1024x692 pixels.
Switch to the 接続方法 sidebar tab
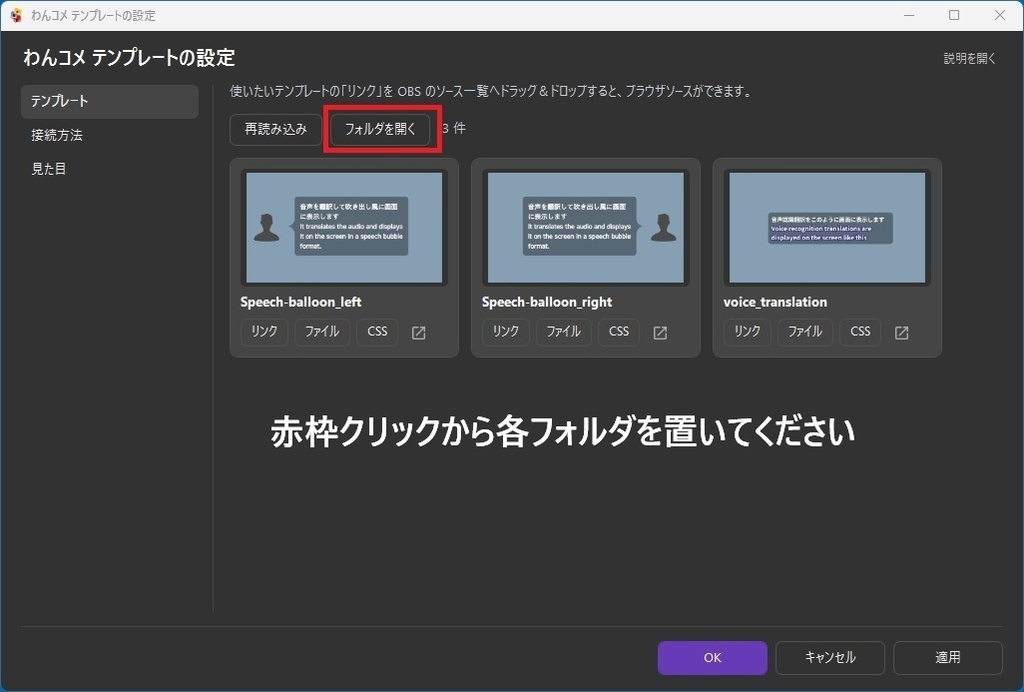tap(110, 135)
